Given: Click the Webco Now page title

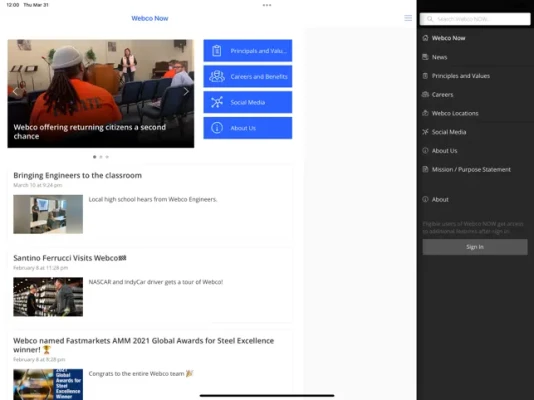Looking at the screenshot, I should point(150,18).
